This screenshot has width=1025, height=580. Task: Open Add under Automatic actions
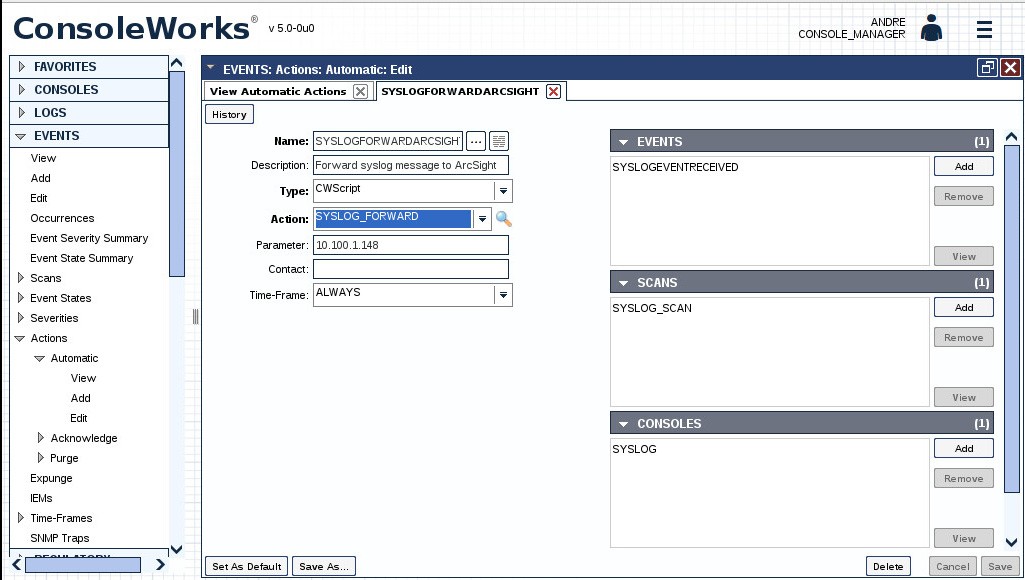point(80,398)
